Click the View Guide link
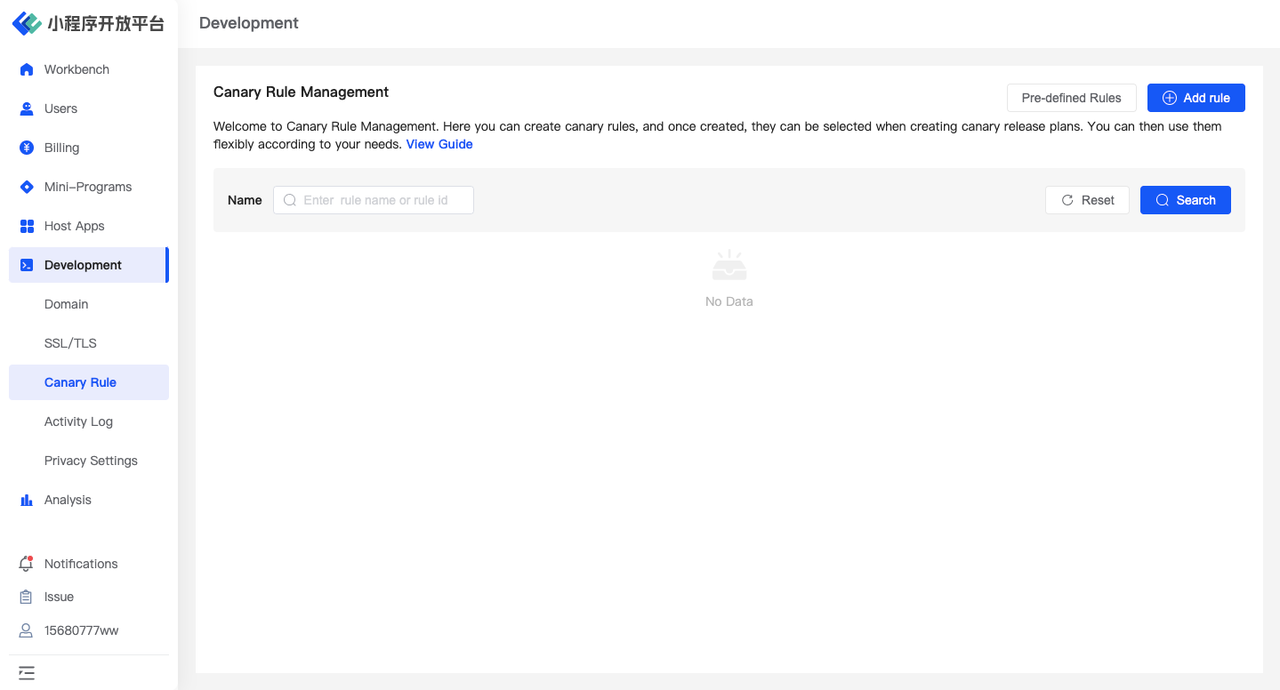 [439, 144]
